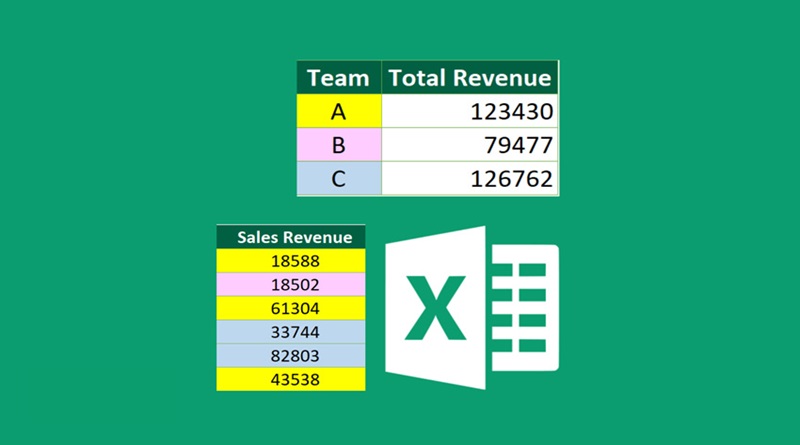Pick the cell showing 126762
Screen dimensions: 800x445
tap(469, 178)
